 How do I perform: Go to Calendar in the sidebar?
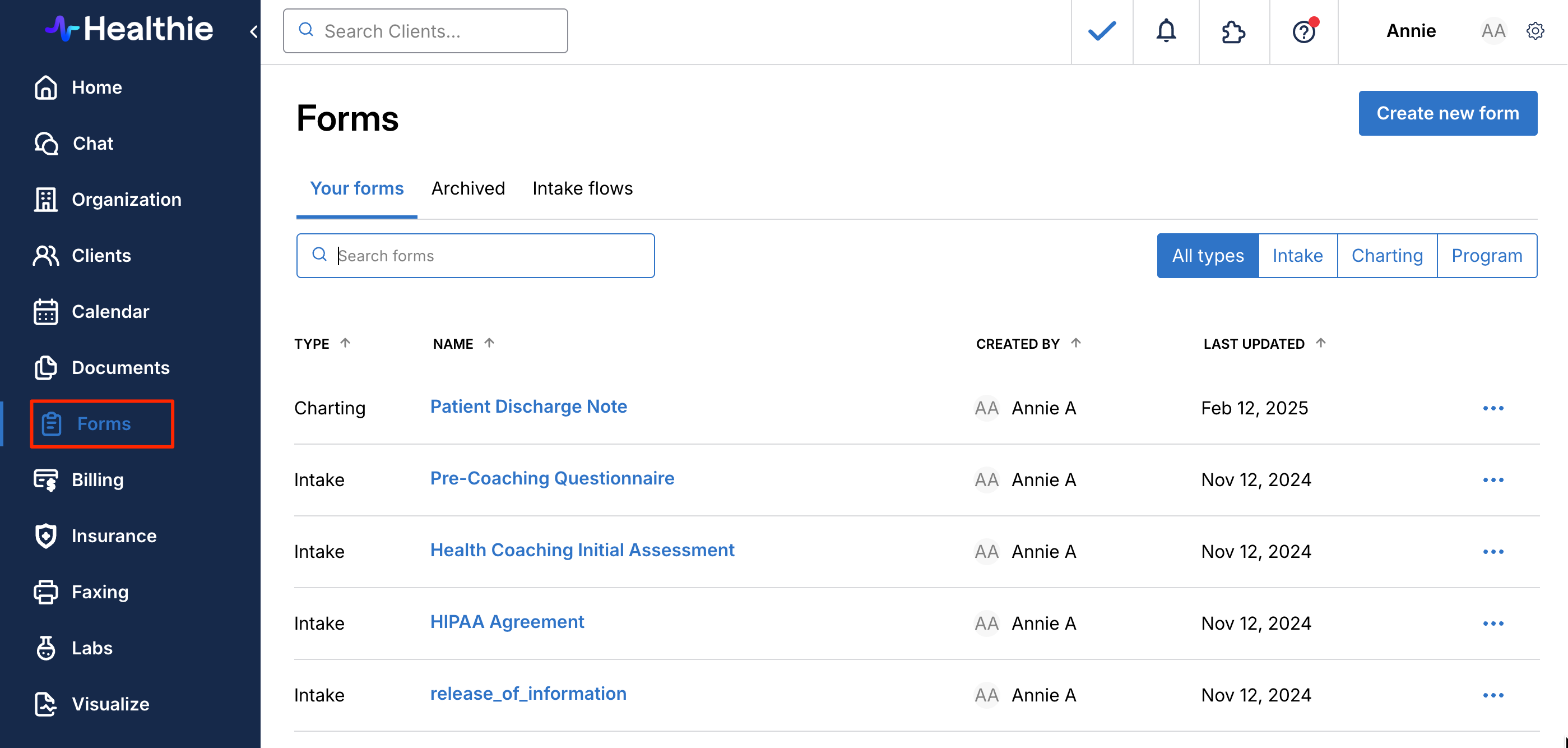coord(110,311)
